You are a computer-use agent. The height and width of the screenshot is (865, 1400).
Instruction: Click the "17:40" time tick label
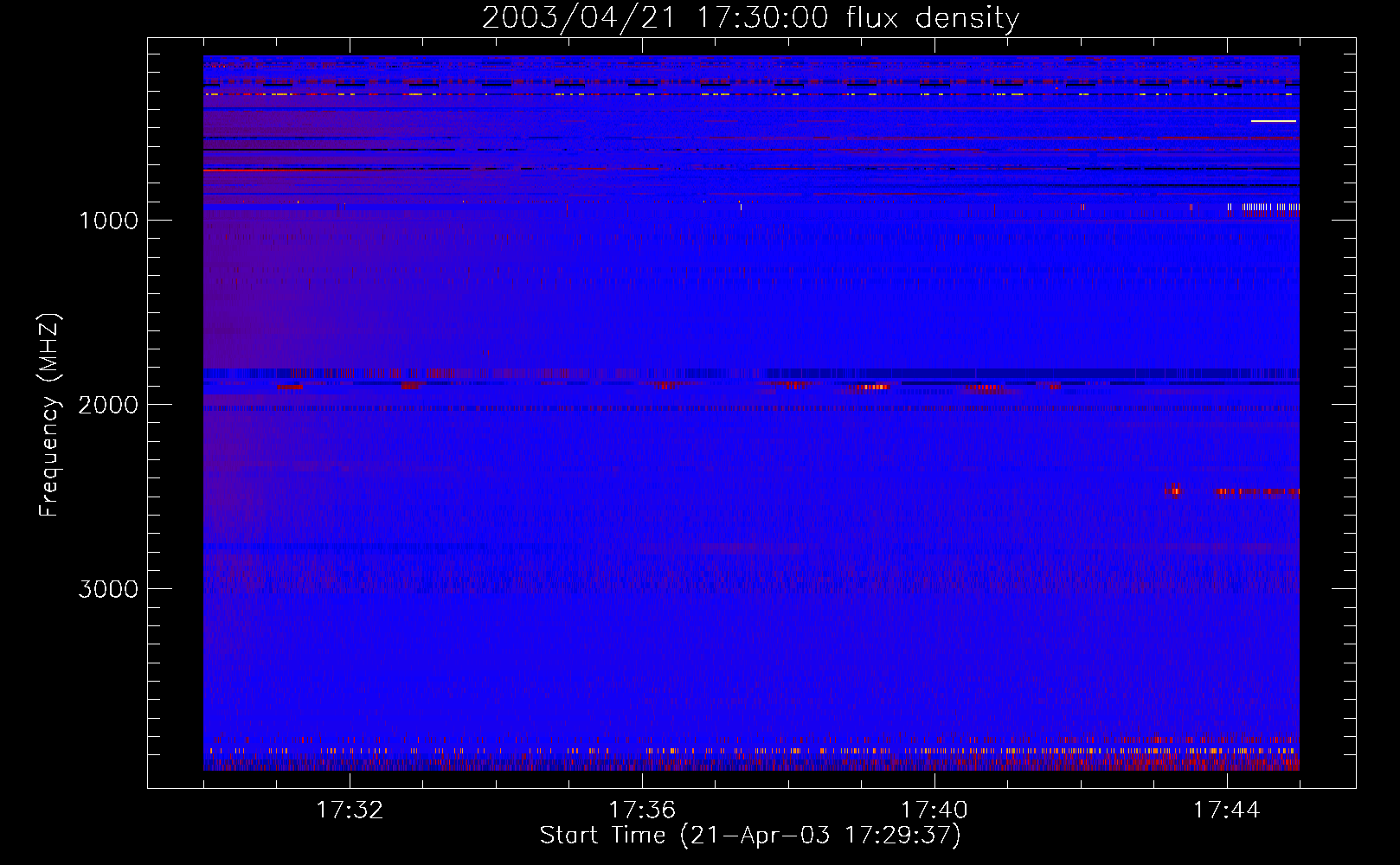tap(934, 810)
